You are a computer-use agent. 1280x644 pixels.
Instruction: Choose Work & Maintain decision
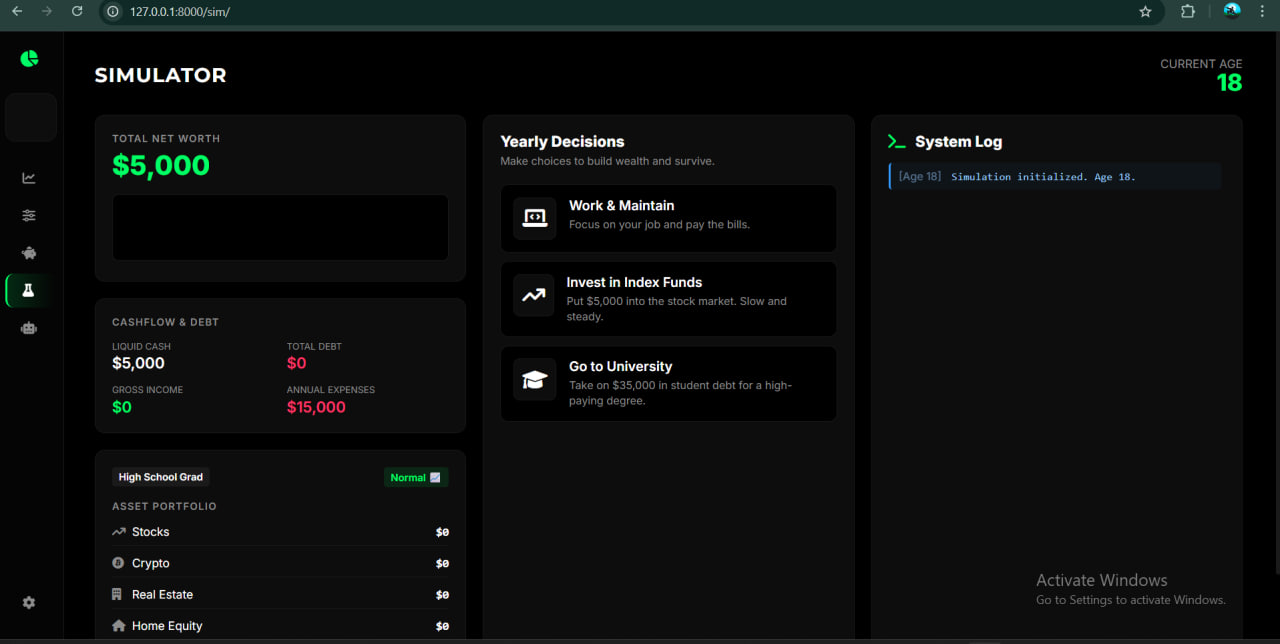668,218
